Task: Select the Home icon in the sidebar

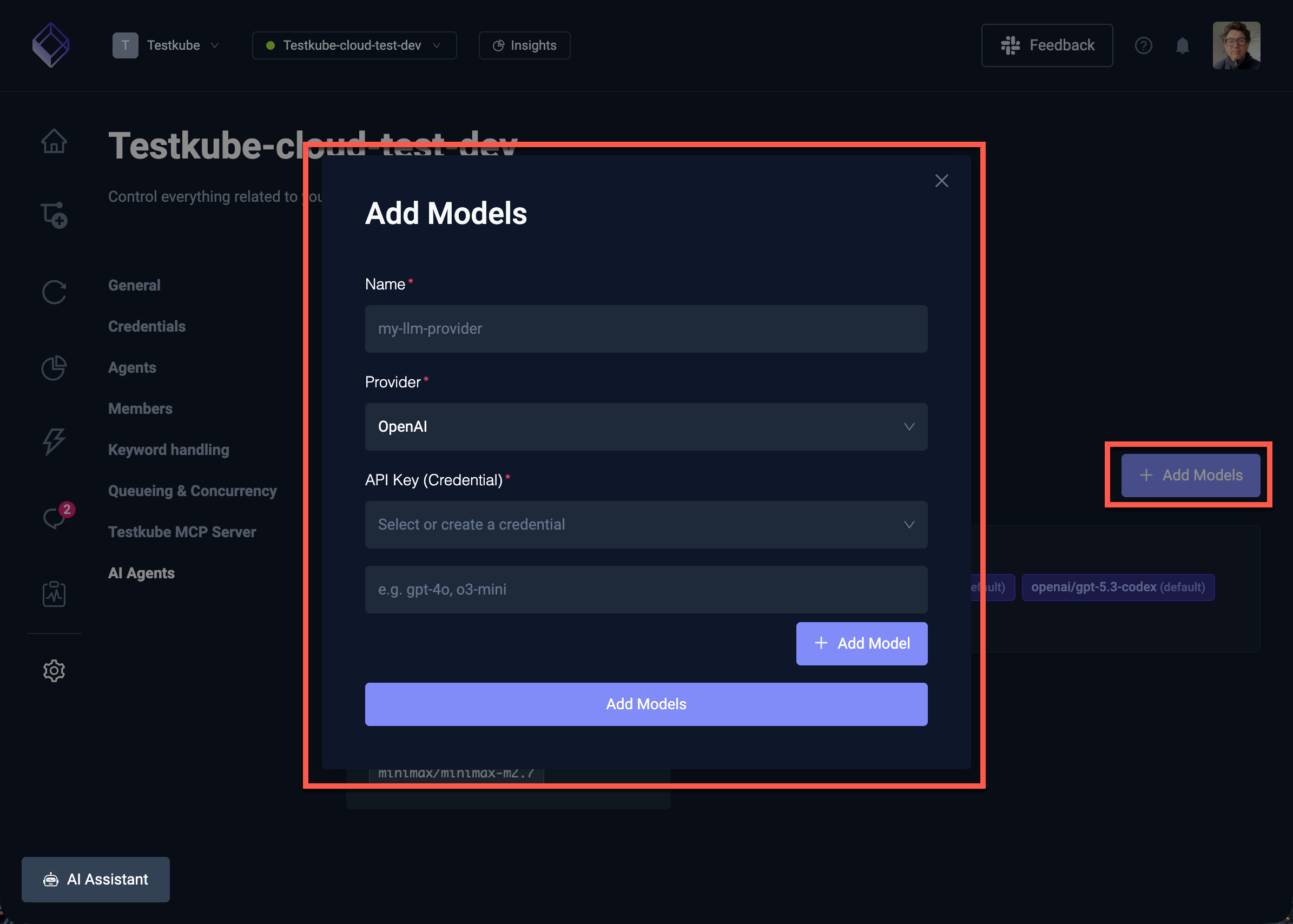Action: [x=54, y=141]
